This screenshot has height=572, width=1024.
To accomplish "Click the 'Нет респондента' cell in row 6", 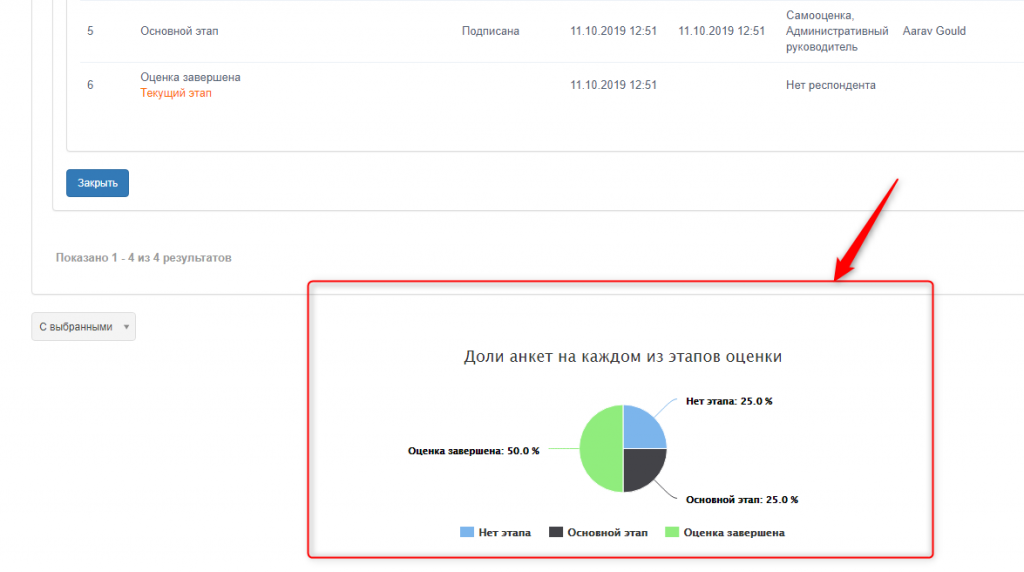I will 830,85.
